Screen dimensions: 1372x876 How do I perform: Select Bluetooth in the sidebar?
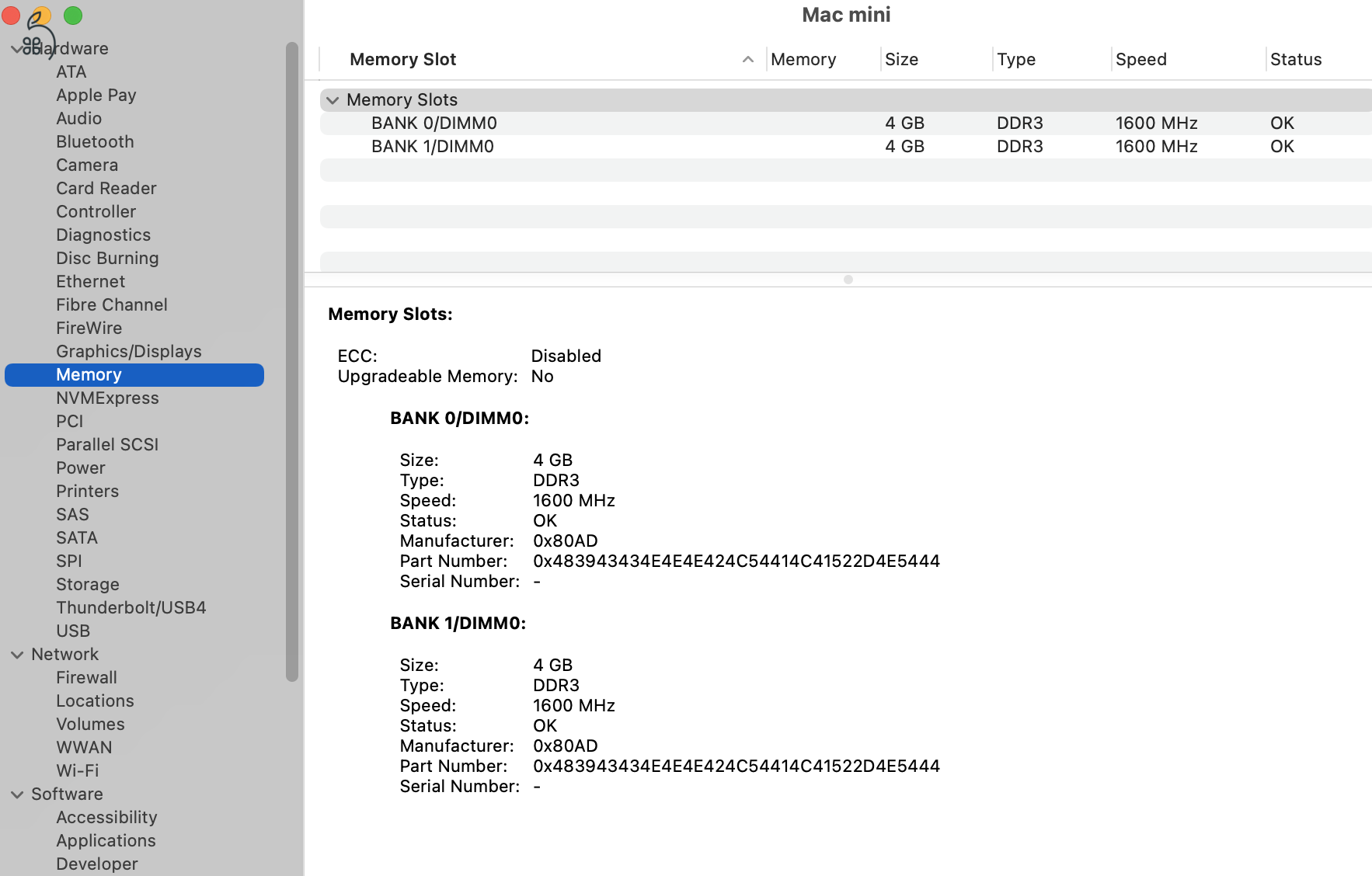95,142
